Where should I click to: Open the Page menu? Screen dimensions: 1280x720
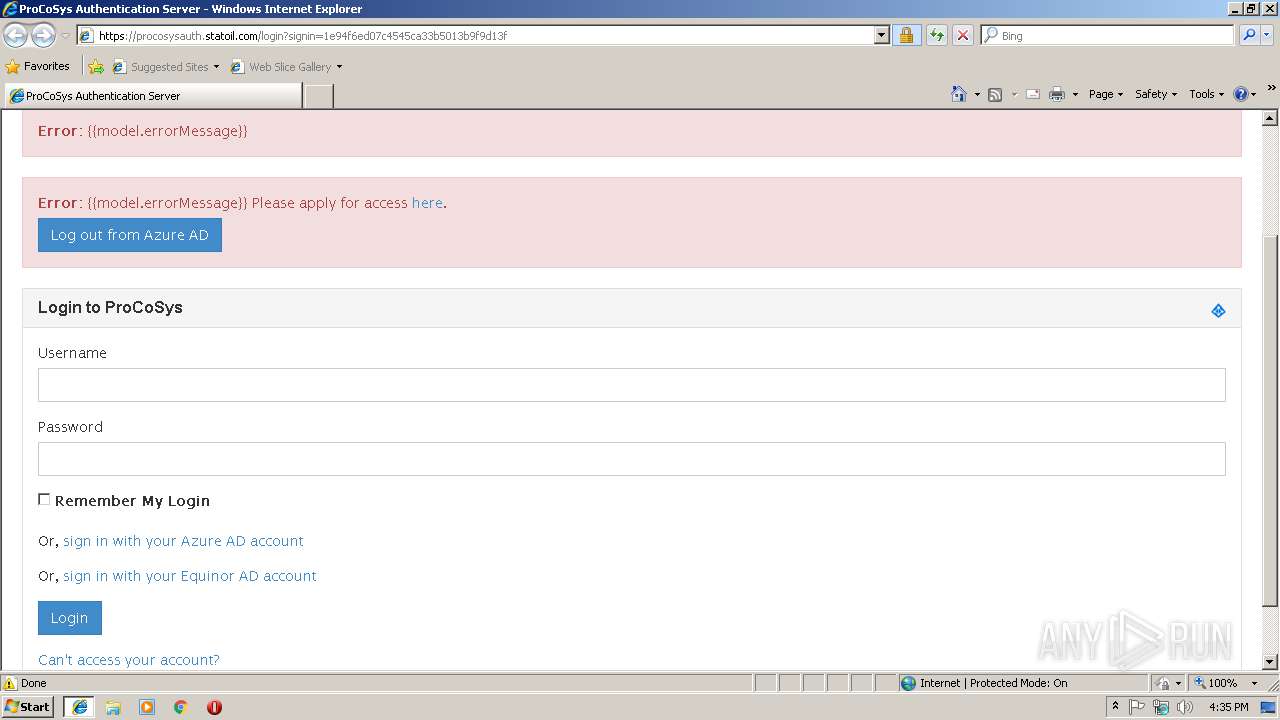click(1105, 94)
